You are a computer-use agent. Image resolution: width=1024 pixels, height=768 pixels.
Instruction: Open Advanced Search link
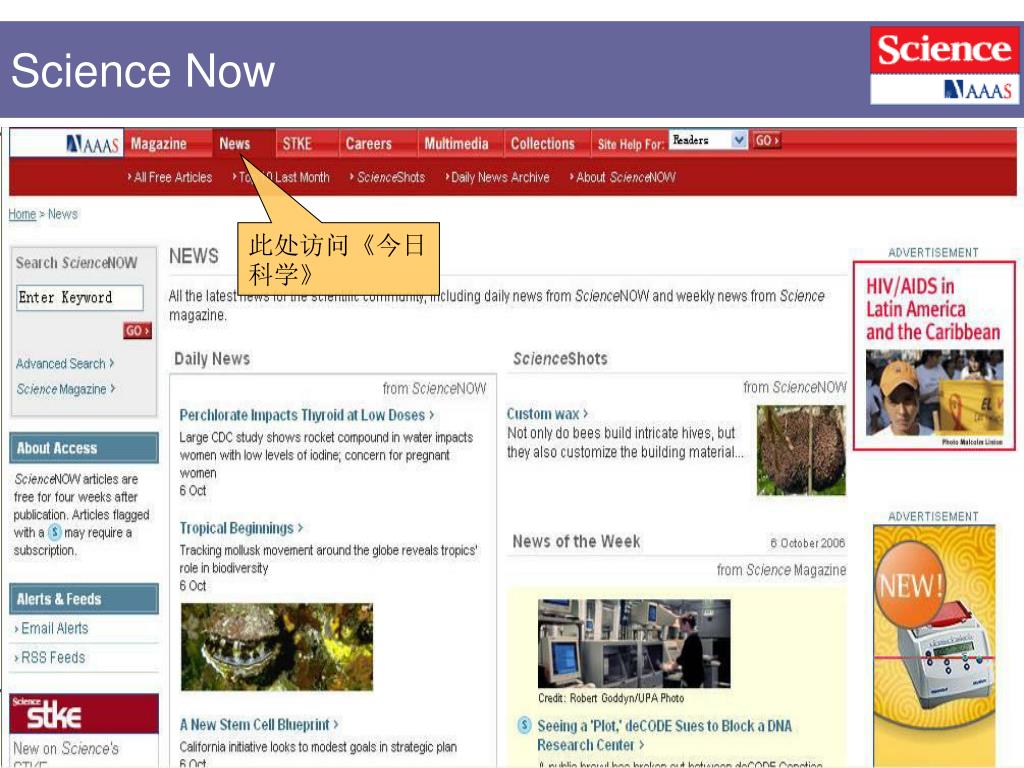click(65, 363)
